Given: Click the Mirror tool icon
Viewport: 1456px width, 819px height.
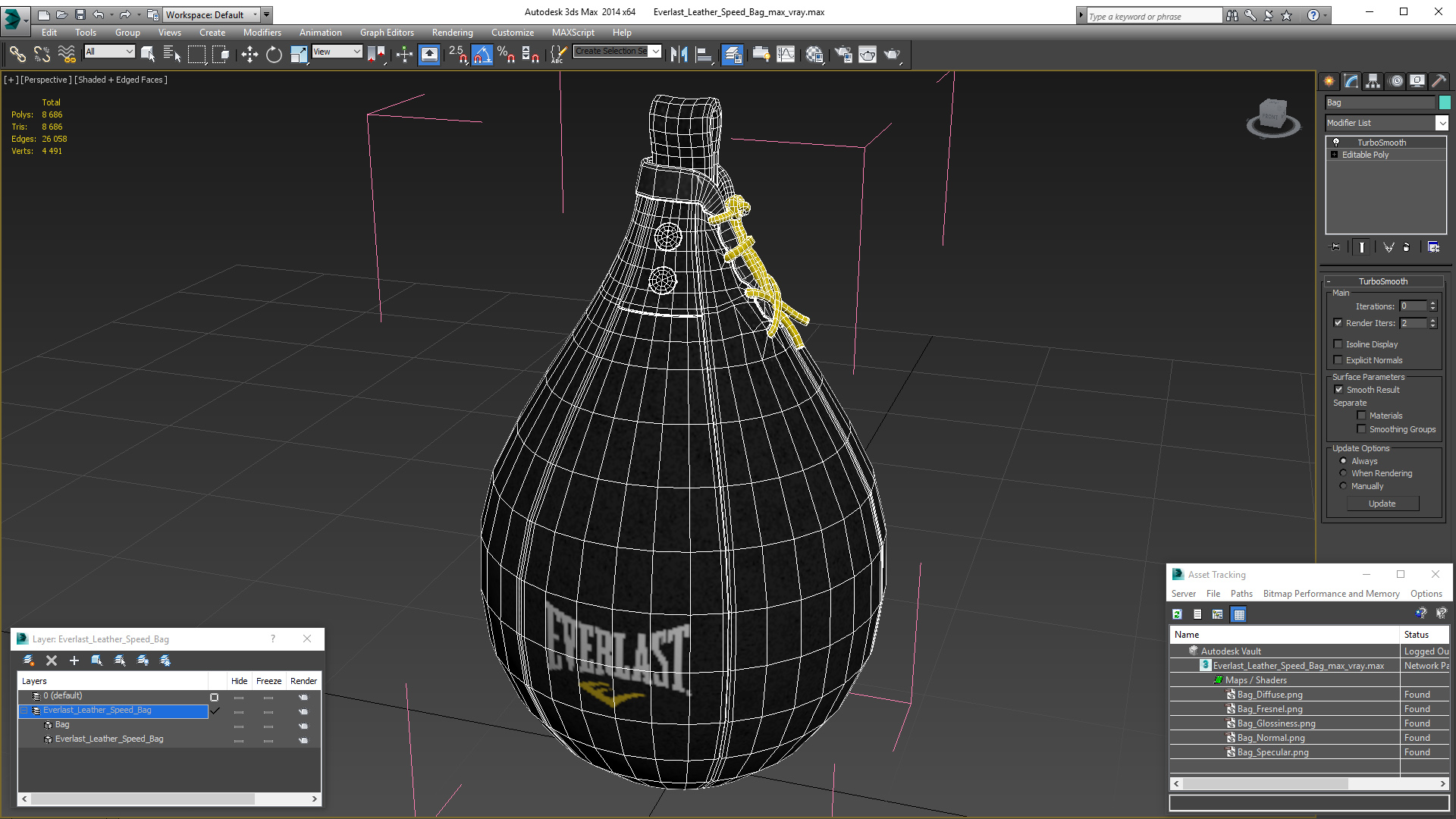Looking at the screenshot, I should click(679, 54).
